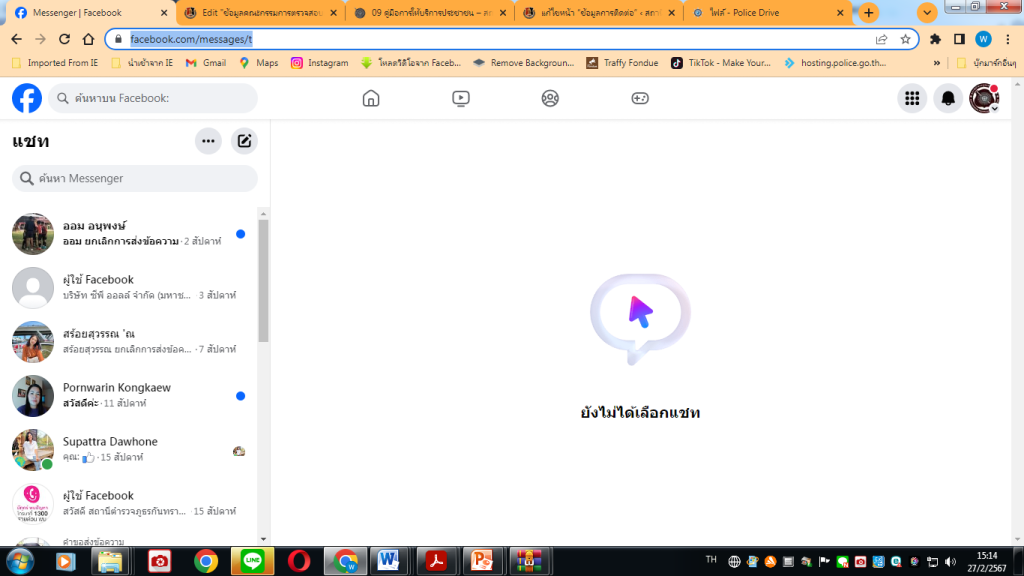
Task: Start a new message with compose icon
Action: pyautogui.click(x=244, y=141)
